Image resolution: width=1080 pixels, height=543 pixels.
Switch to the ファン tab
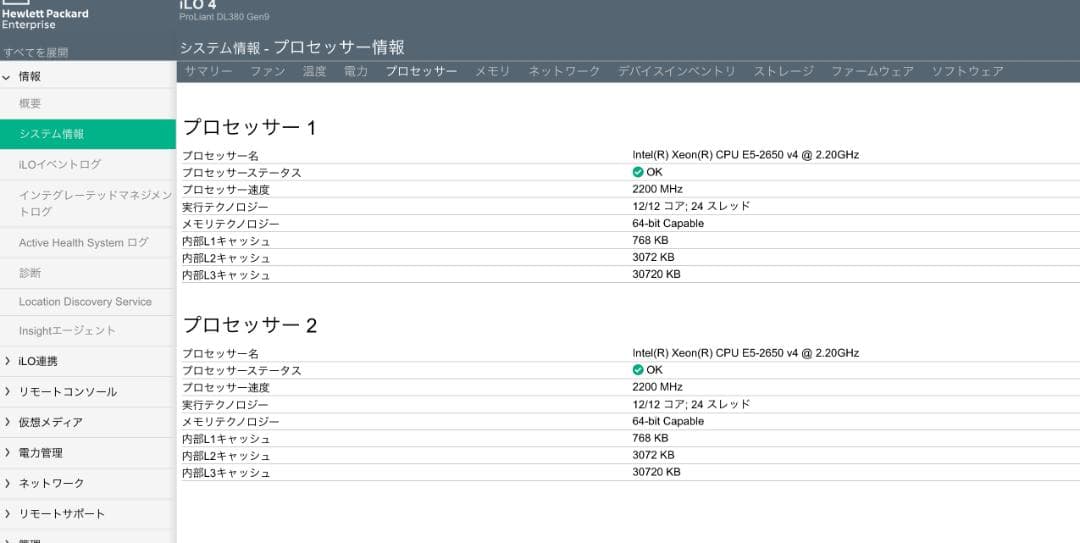[267, 71]
